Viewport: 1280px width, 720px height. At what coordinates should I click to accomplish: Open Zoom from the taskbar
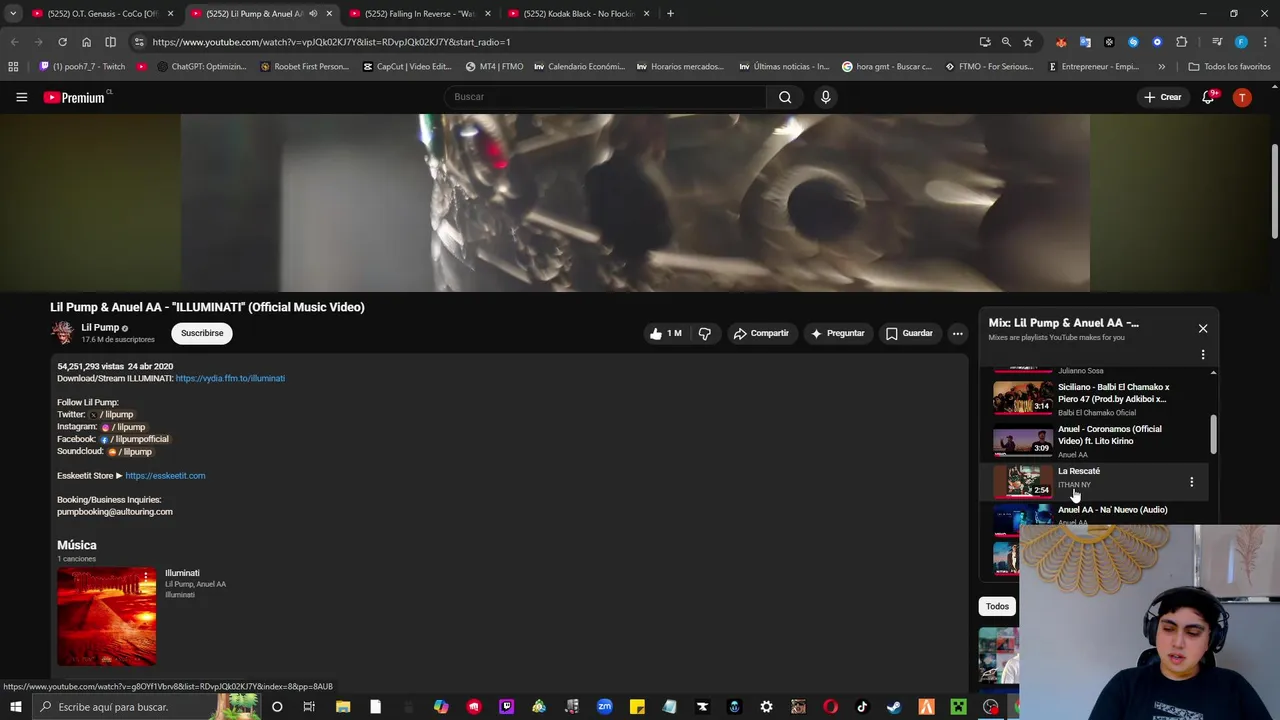pyautogui.click(x=604, y=707)
